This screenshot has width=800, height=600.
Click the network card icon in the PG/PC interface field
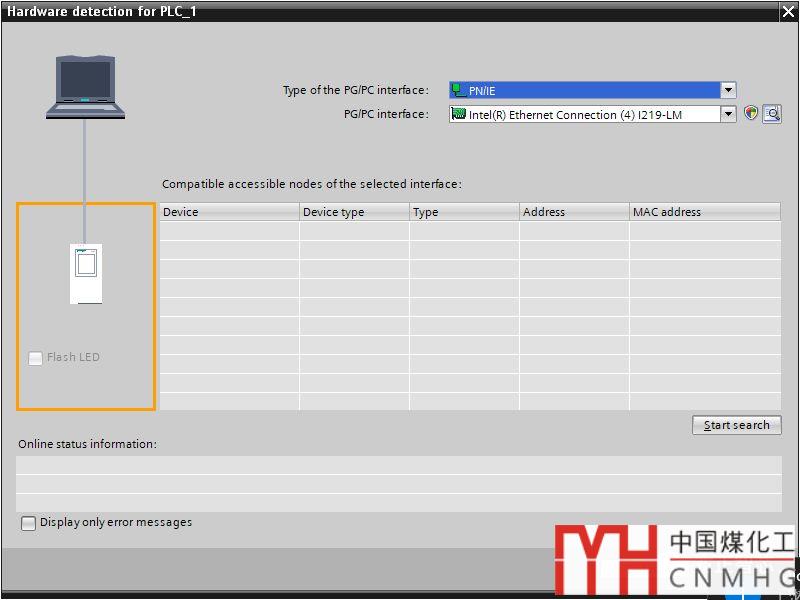click(x=459, y=114)
